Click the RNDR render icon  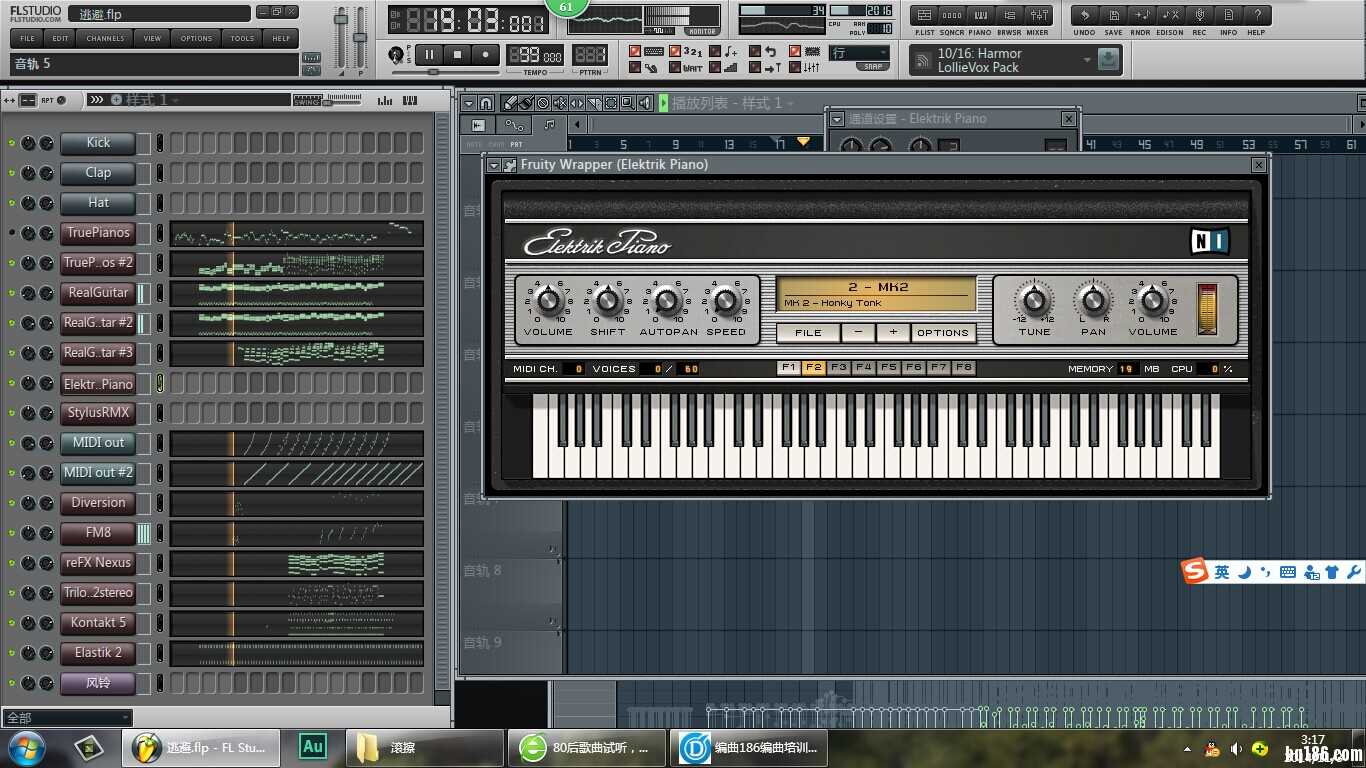coord(1143,15)
